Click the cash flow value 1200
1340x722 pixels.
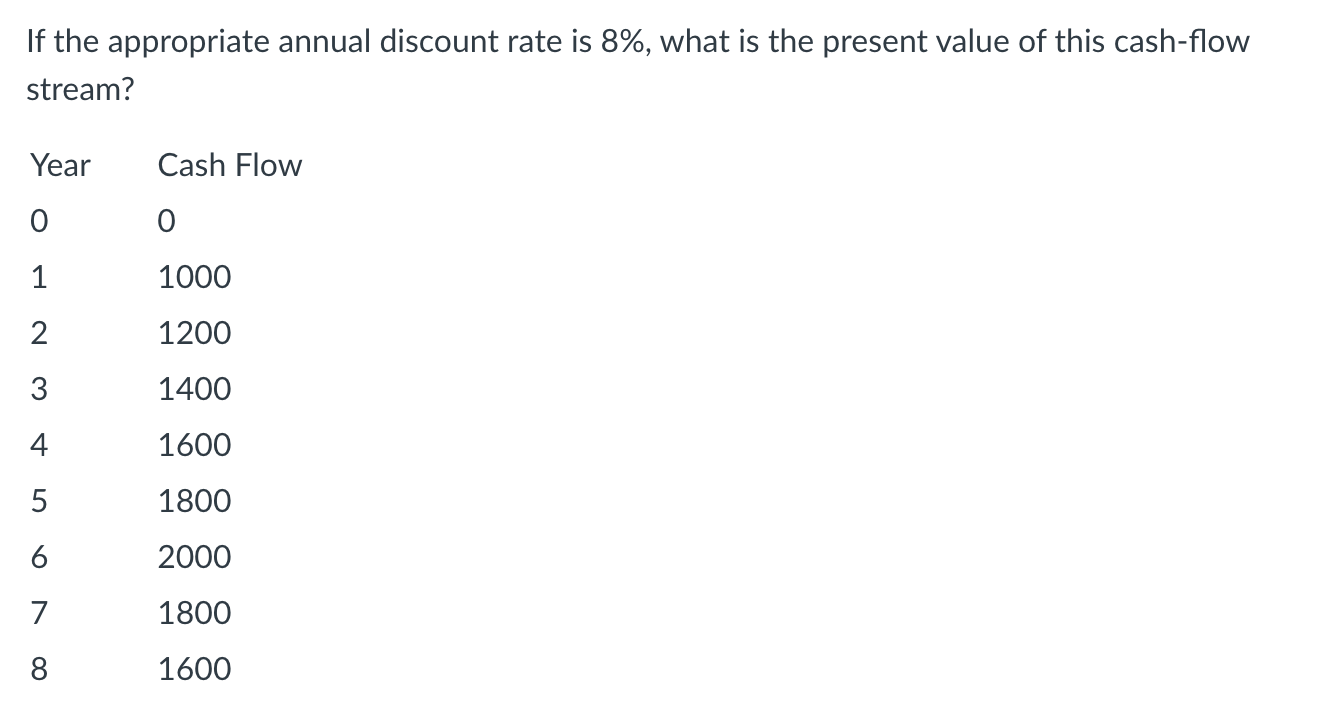pos(194,333)
